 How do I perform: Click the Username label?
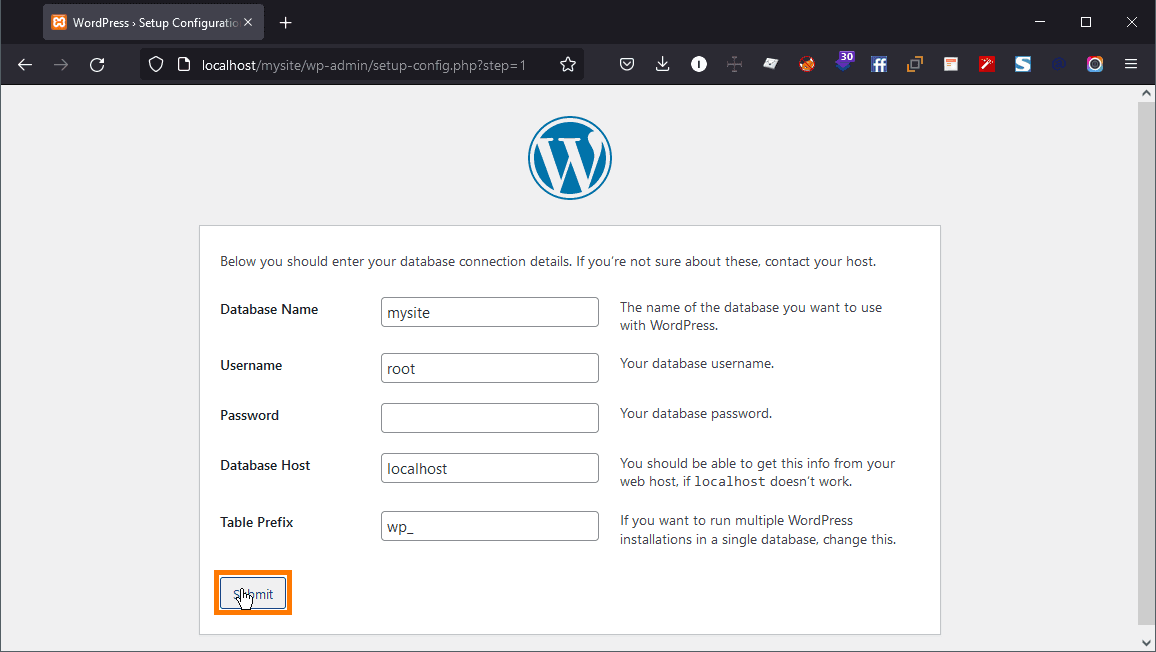click(251, 366)
